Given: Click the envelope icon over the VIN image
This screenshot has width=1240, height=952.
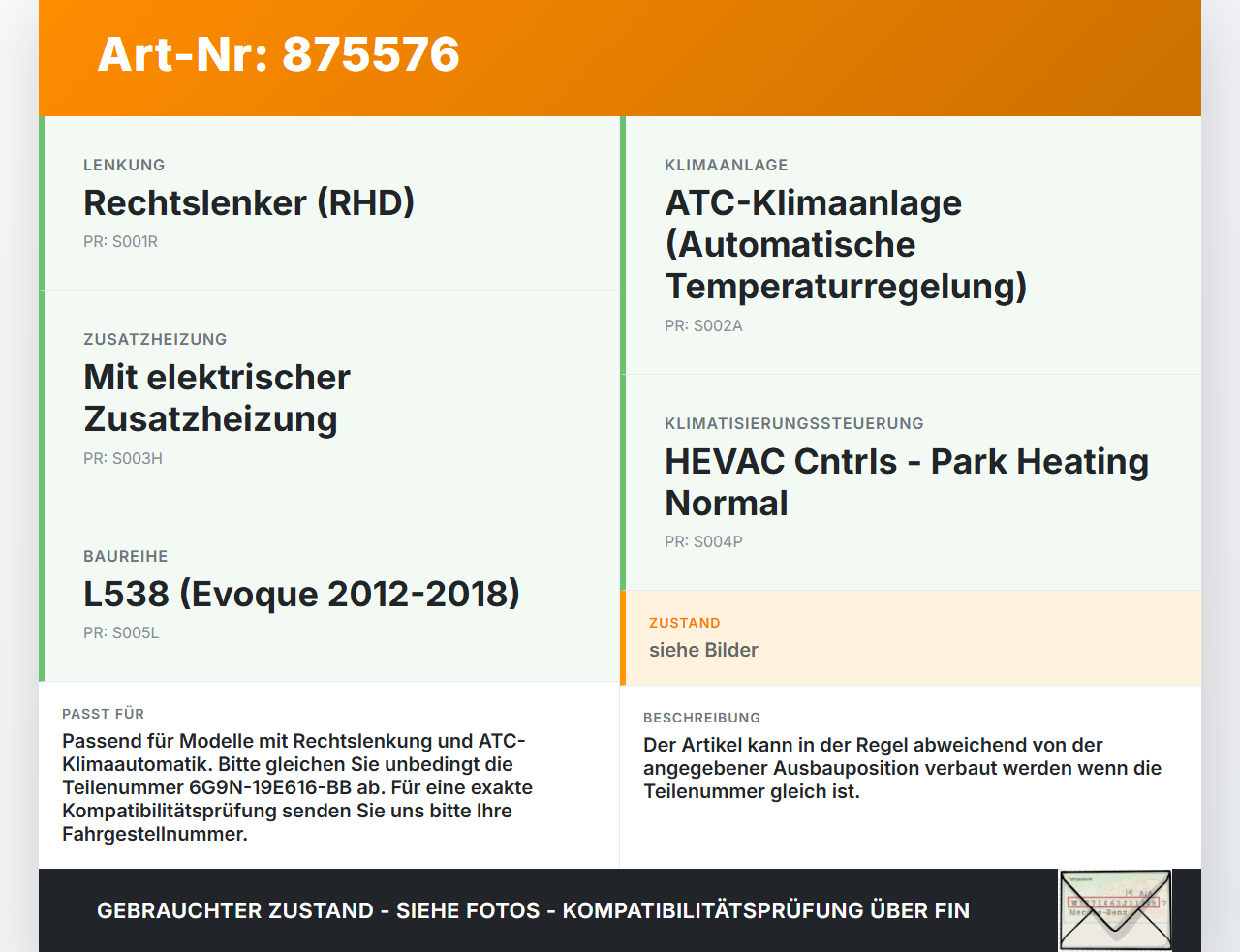Looking at the screenshot, I should point(1115,910).
